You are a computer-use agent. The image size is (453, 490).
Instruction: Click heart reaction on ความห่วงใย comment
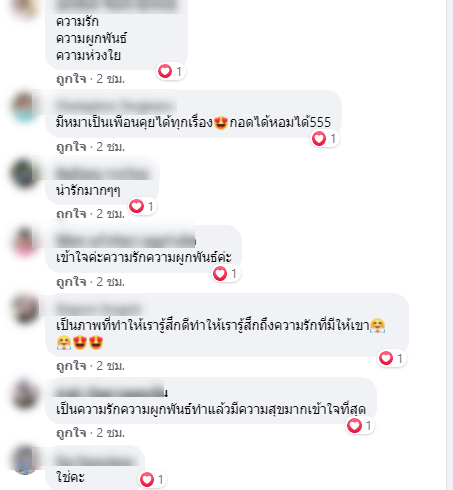pyautogui.click(x=171, y=71)
